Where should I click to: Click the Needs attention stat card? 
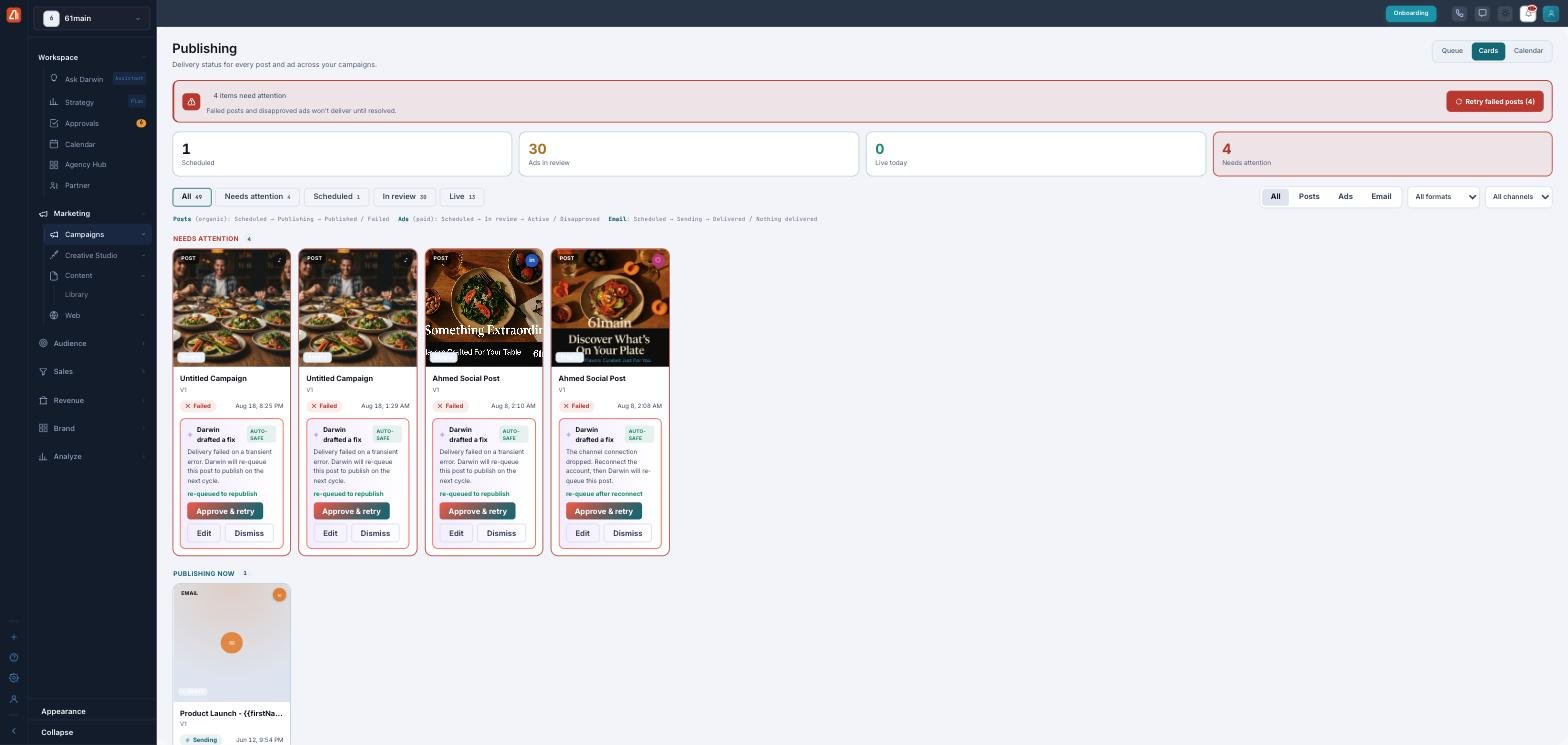(x=1382, y=154)
